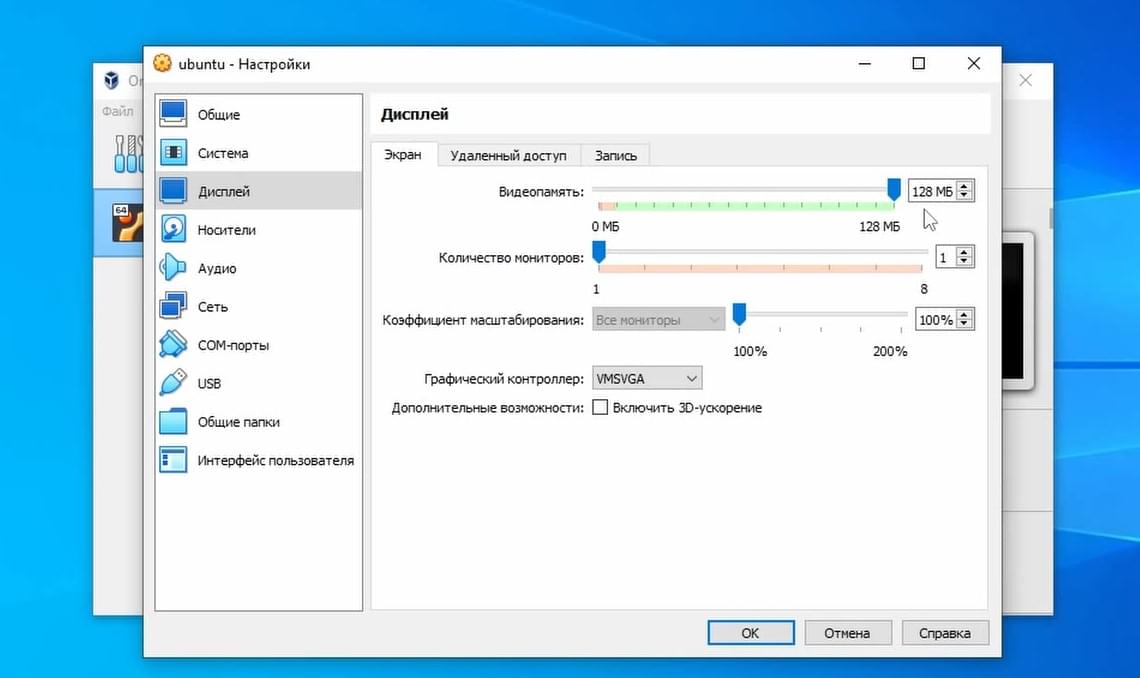Click the Видеопамять slider handle
Viewport: 1140px width, 678px height.
click(894, 189)
